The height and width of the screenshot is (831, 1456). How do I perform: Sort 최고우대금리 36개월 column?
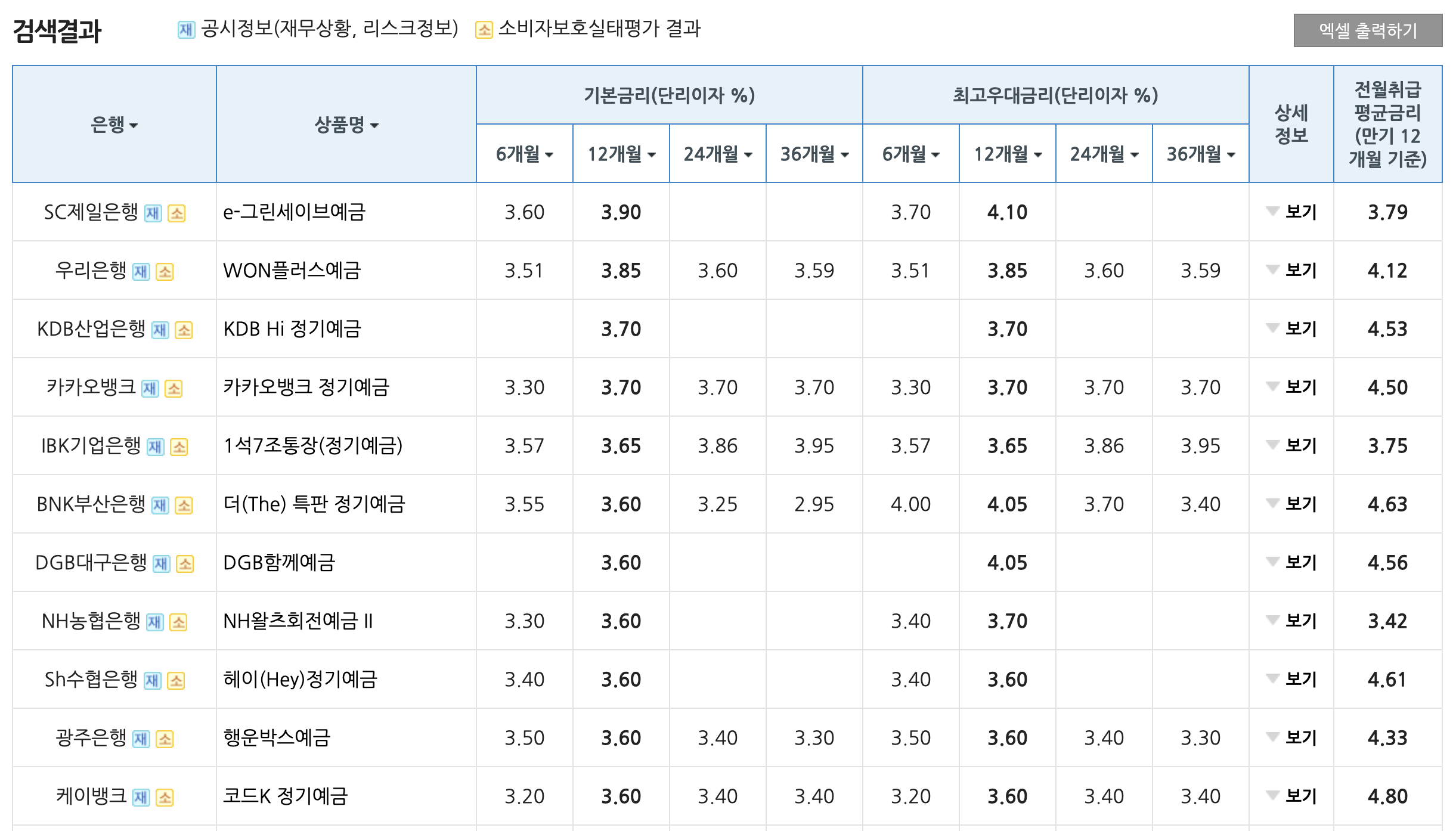click(1200, 154)
